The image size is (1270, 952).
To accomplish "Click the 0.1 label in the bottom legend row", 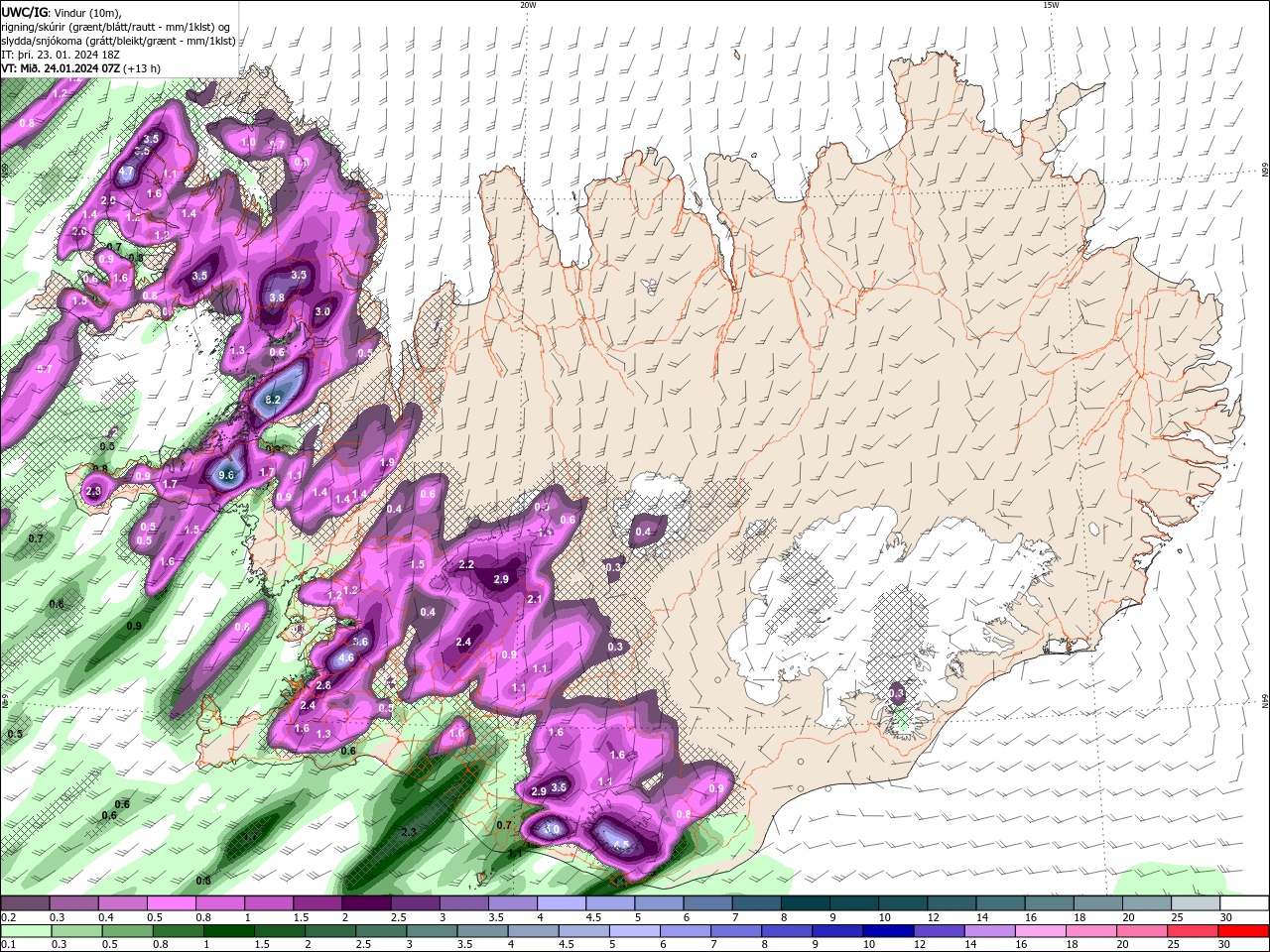I will click(9, 944).
